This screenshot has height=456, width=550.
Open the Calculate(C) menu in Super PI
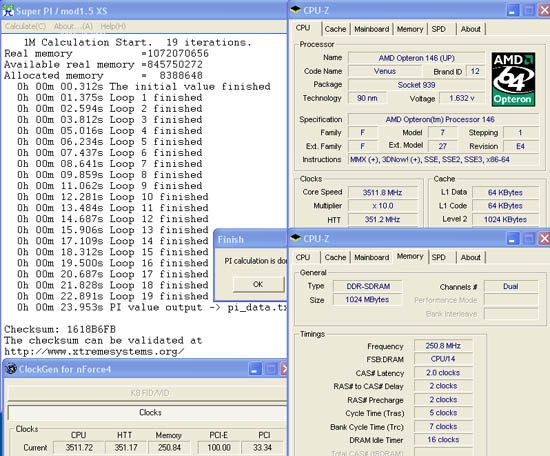pyautogui.click(x=25, y=26)
